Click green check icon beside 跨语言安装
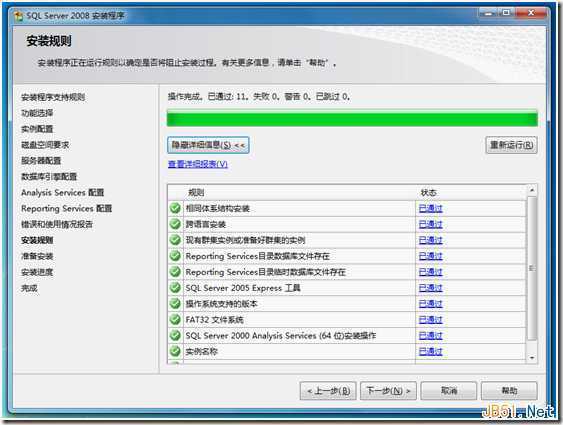This screenshot has height=425, width=563. coord(175,224)
